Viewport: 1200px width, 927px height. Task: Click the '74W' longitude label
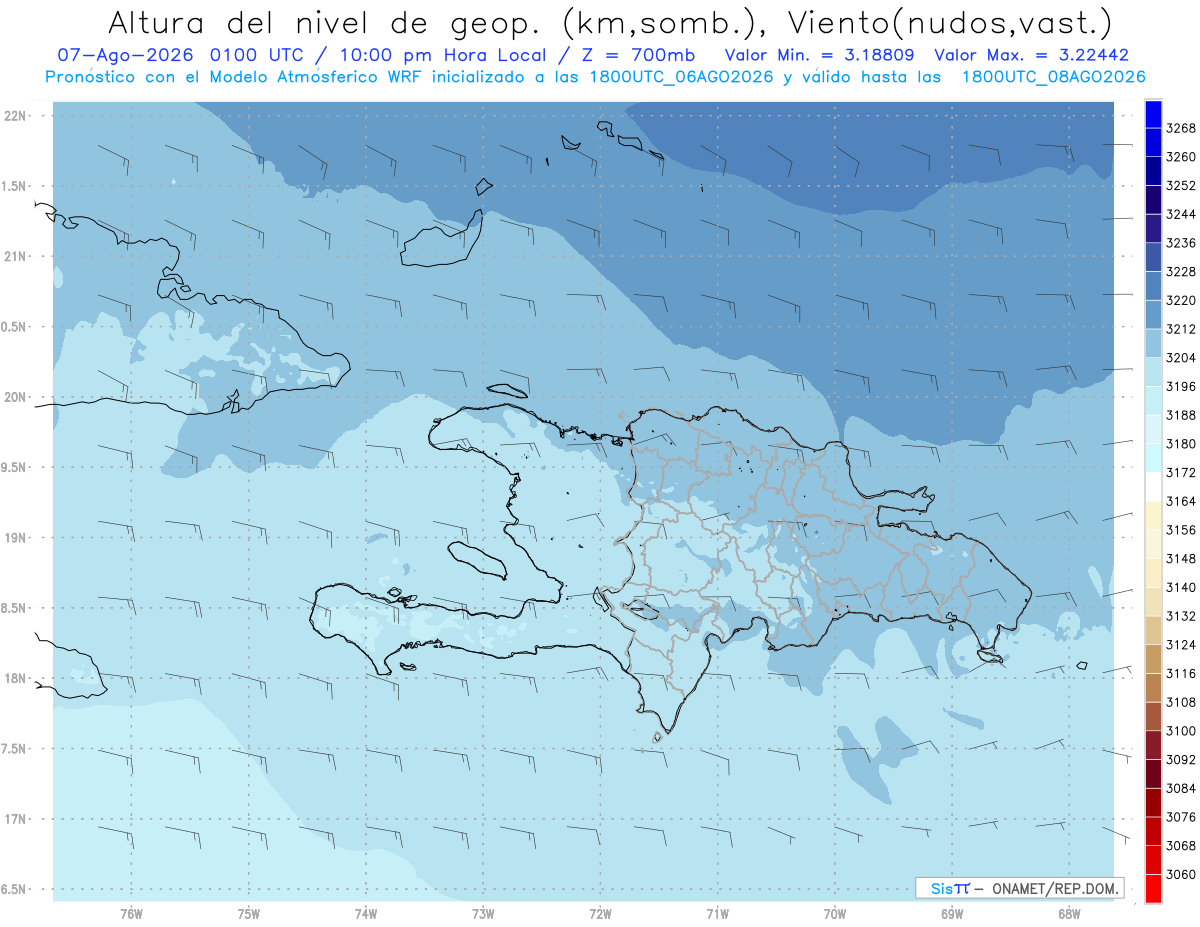365,913
